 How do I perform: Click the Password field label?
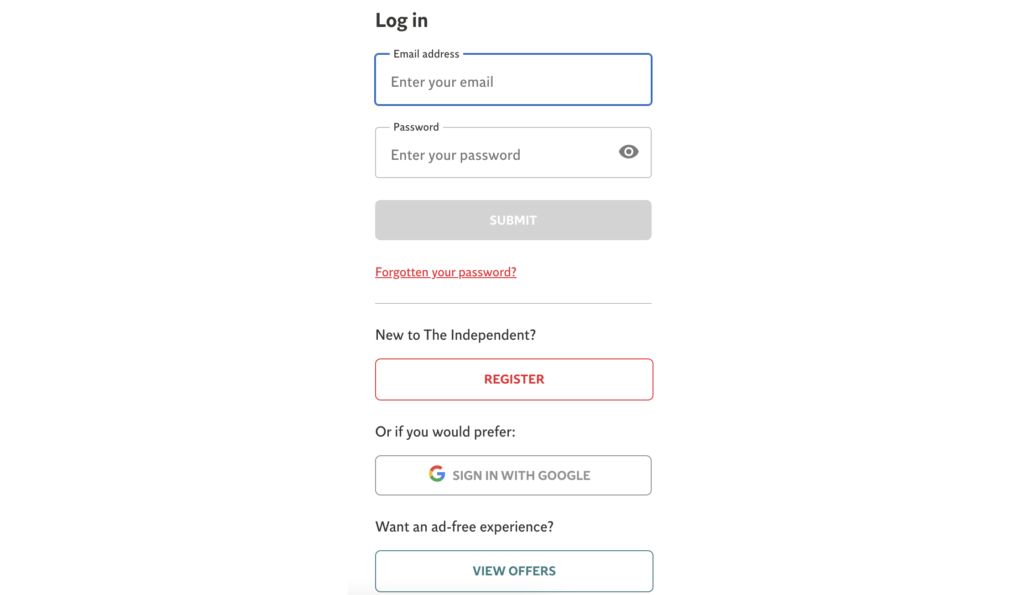416,127
